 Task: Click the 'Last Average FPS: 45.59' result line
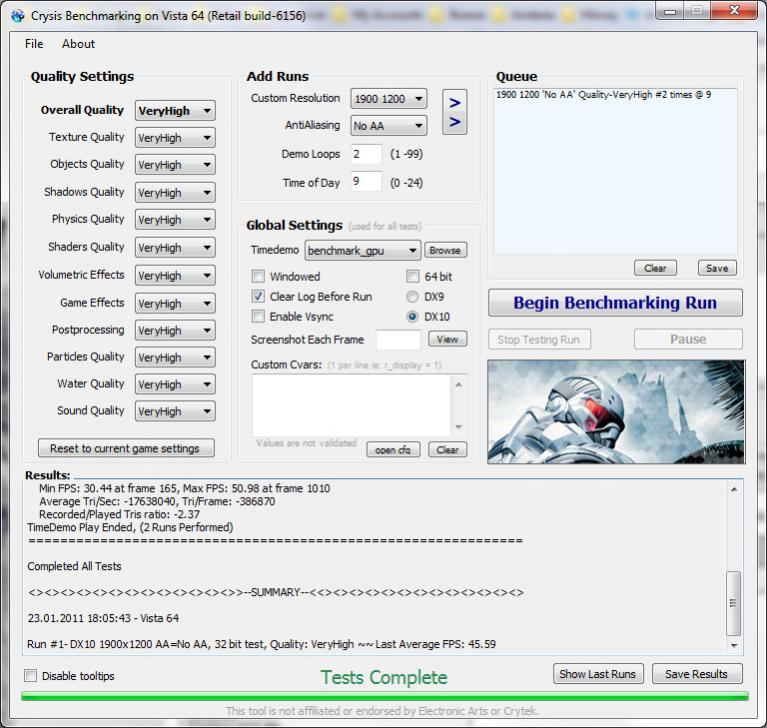pos(261,644)
